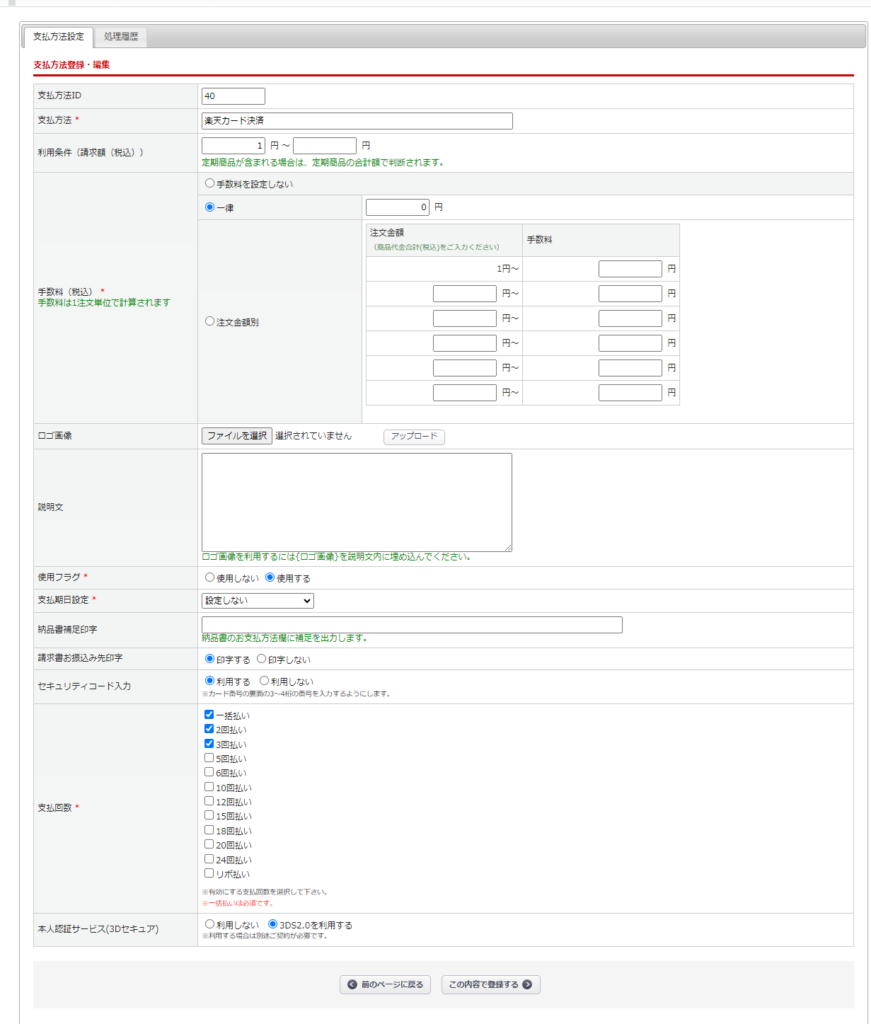Uncheck the 2回払い checkbox
The width and height of the screenshot is (871, 1024).
[209, 730]
